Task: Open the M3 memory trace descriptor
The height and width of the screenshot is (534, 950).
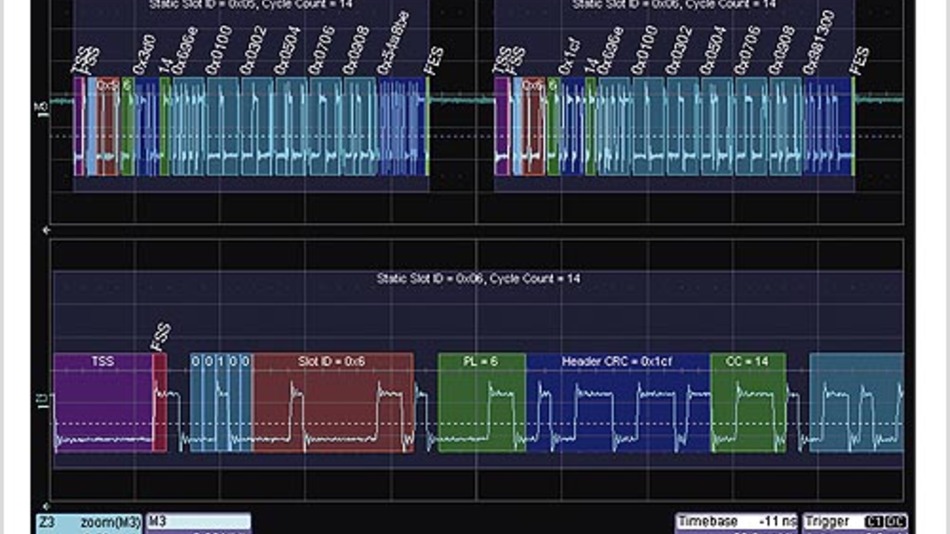Action: (198, 522)
